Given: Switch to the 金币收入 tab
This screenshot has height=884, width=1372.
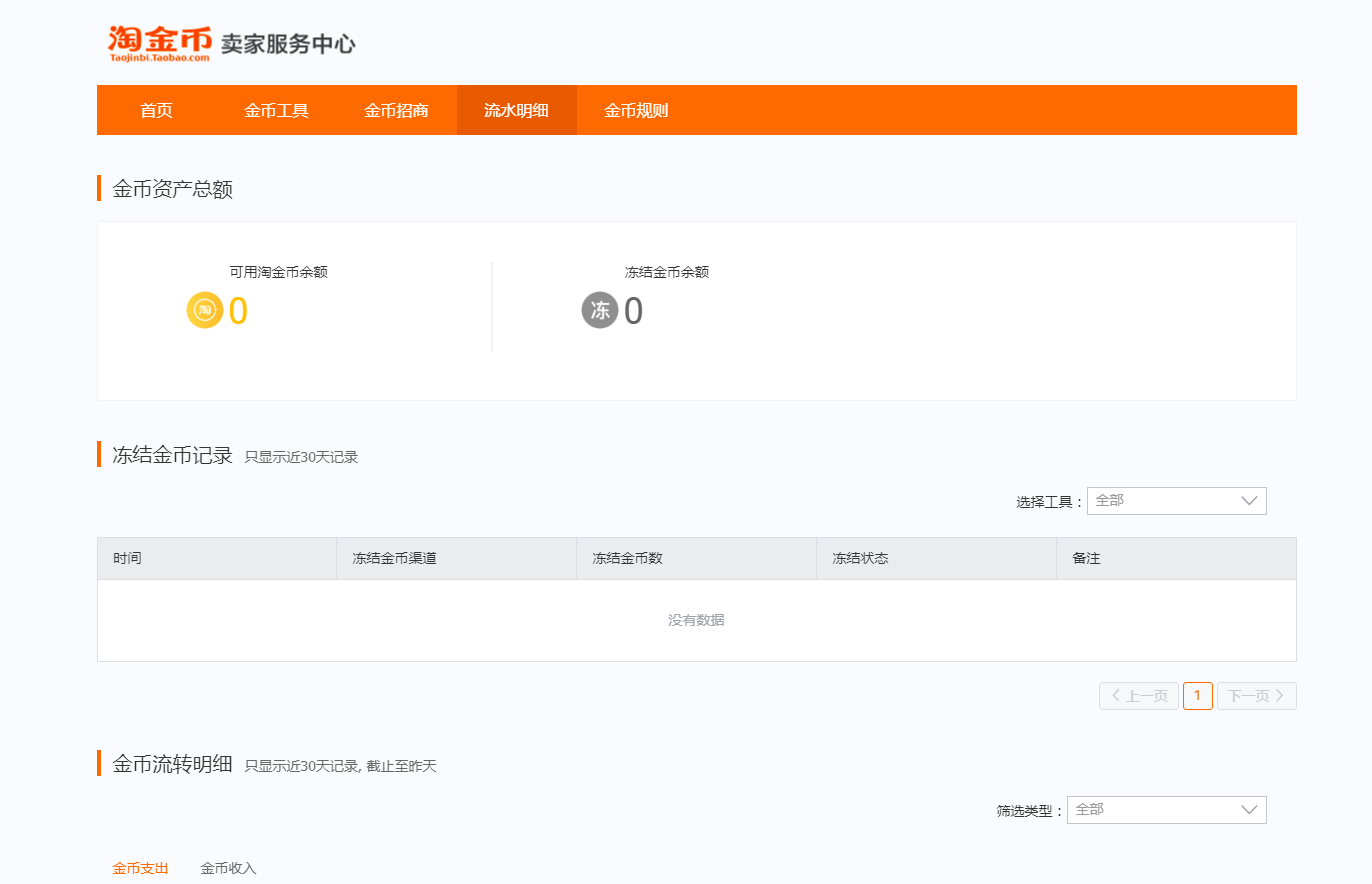Looking at the screenshot, I should (x=228, y=868).
